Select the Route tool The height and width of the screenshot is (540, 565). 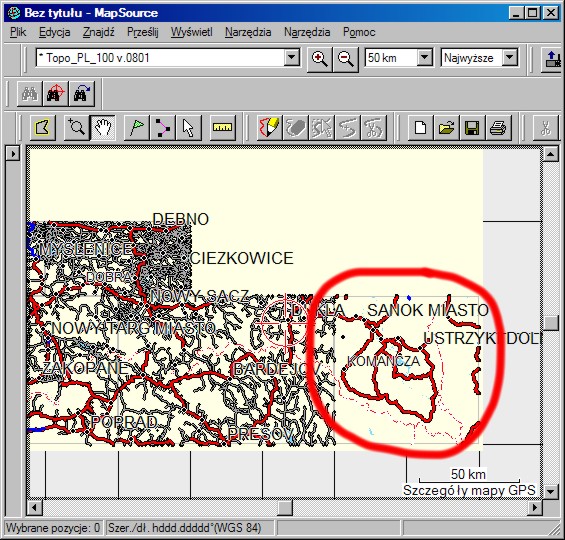[163, 127]
